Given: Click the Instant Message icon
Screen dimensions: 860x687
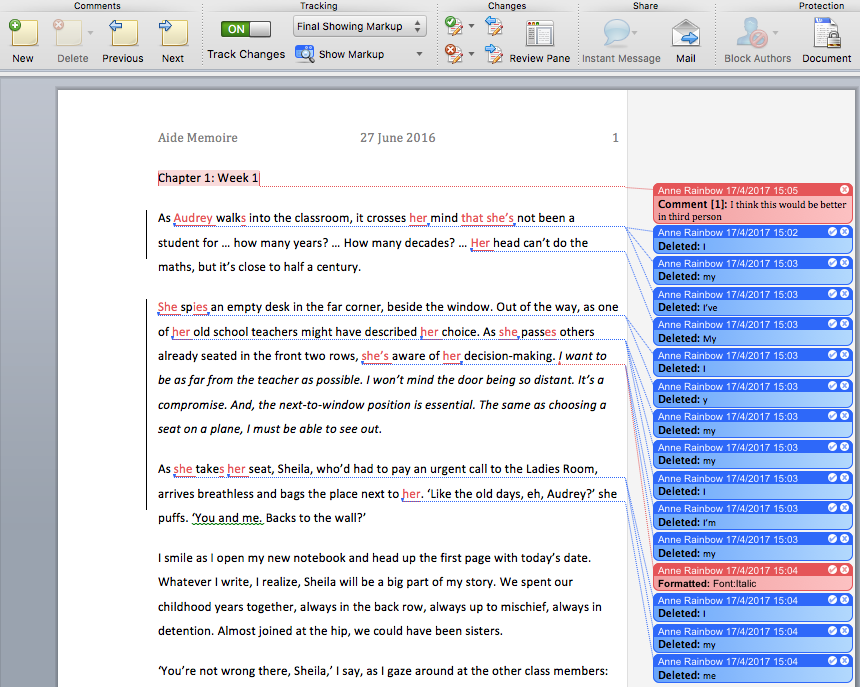Looking at the screenshot, I should click(616, 33).
